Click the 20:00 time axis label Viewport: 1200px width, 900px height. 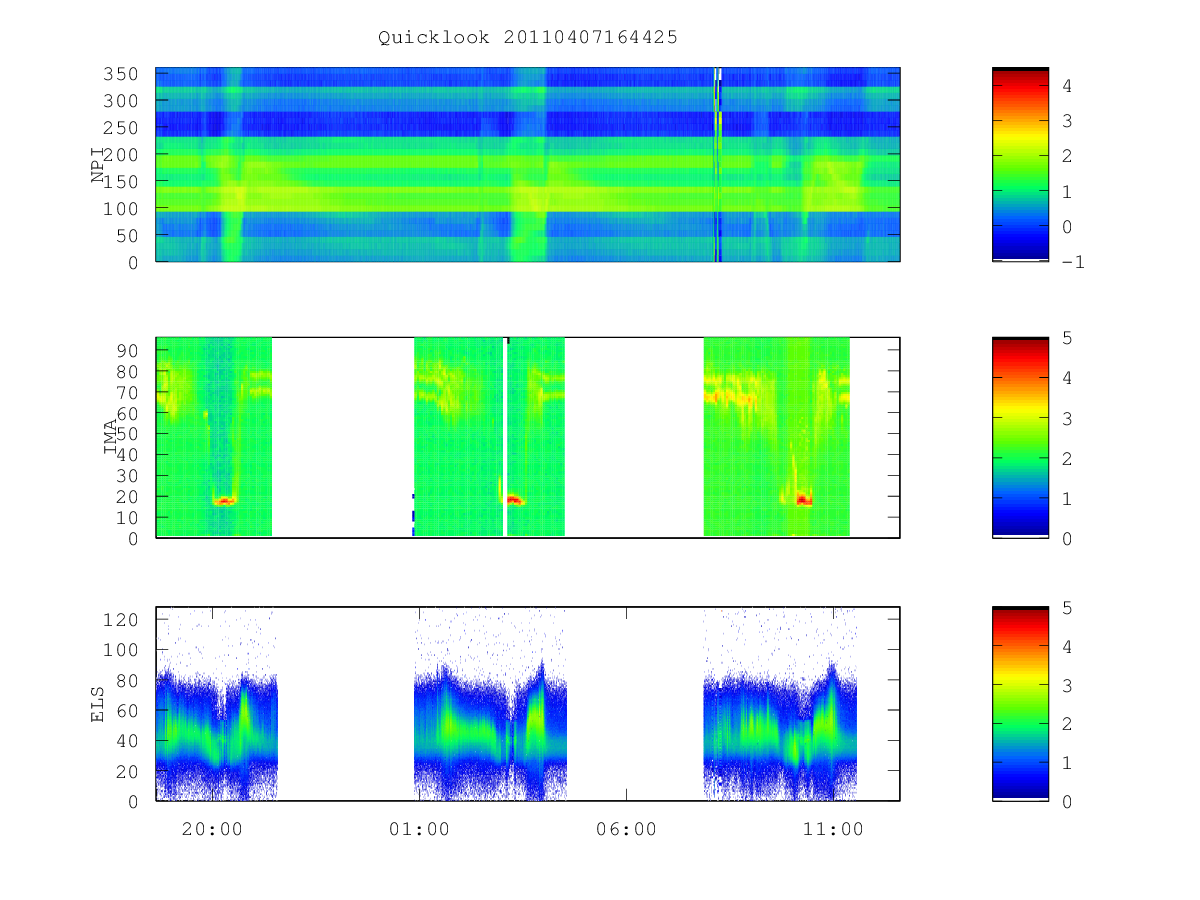pos(212,829)
